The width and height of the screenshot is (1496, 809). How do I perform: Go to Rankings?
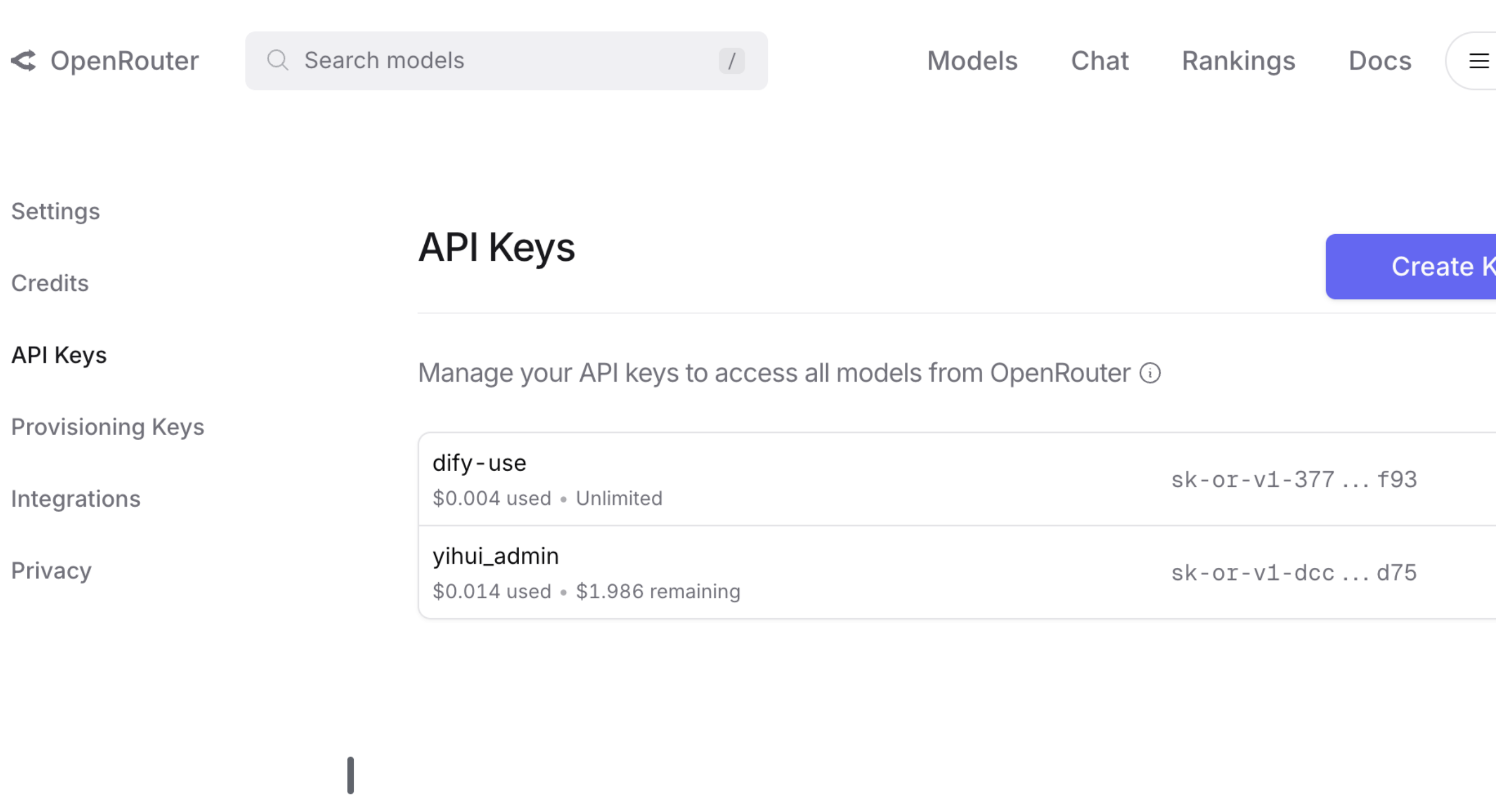coord(1238,61)
